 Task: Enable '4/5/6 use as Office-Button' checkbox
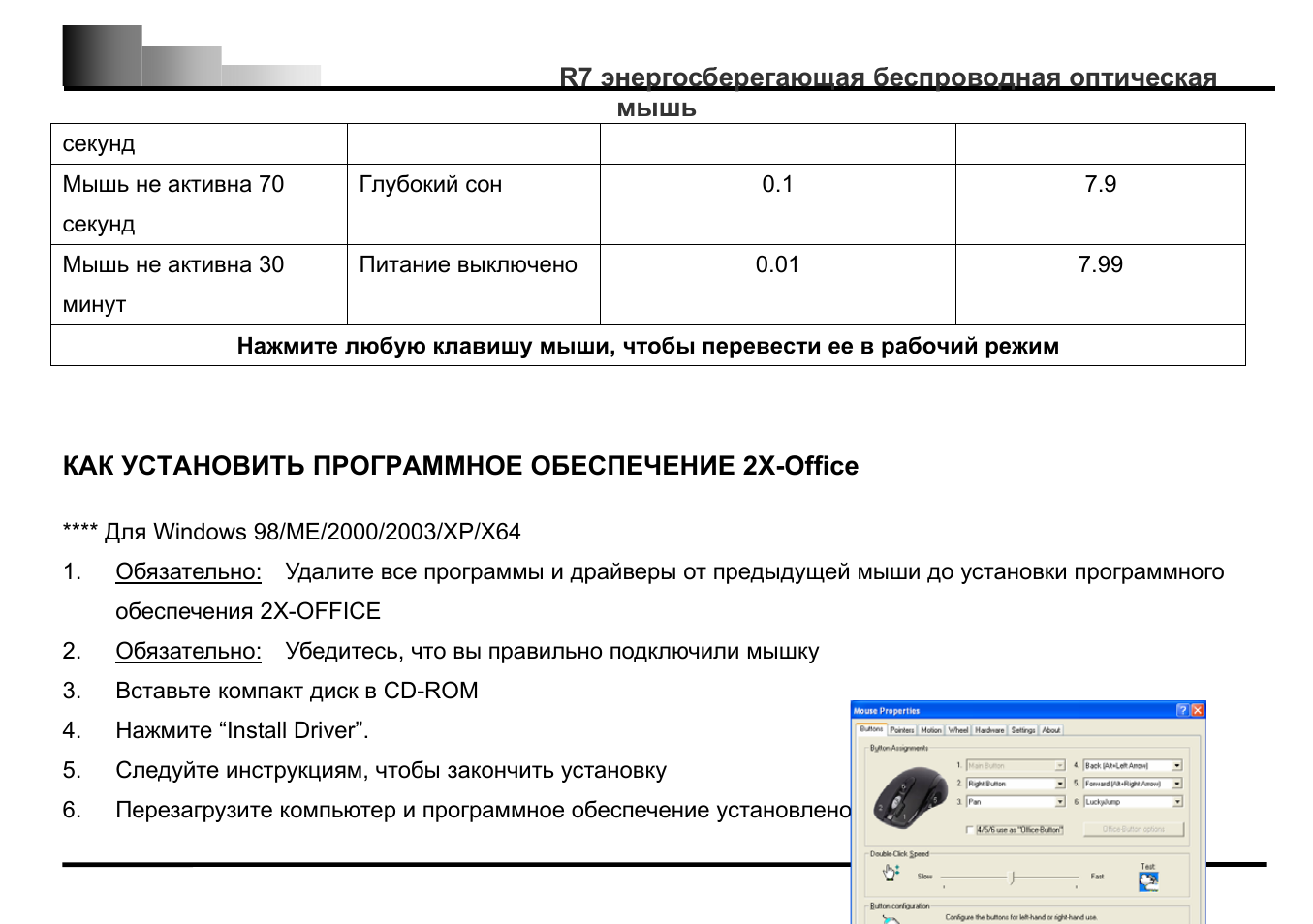click(970, 830)
